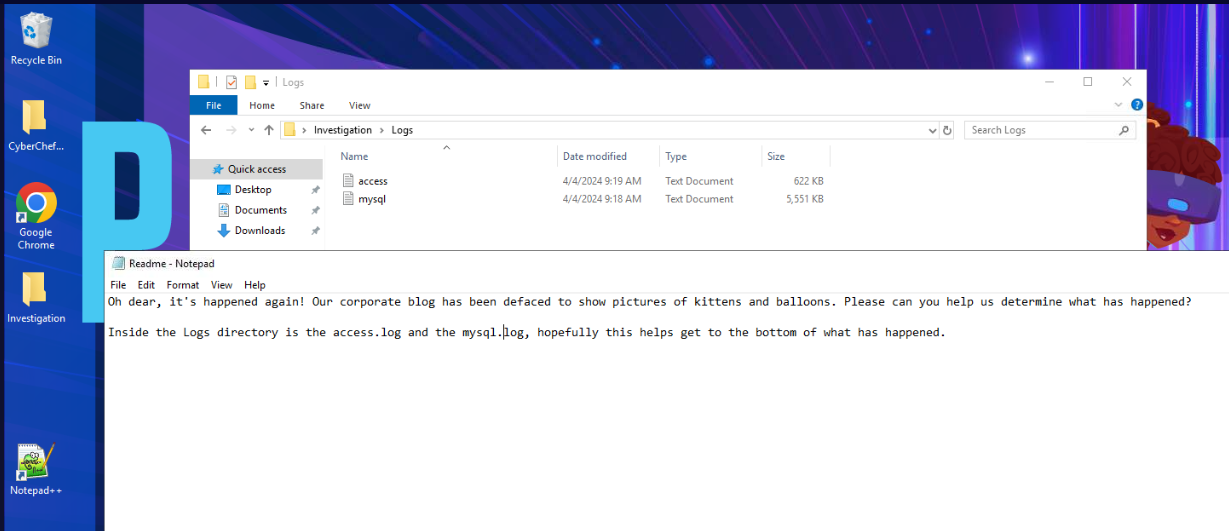Sort files by Type column header
Screen dimensions: 1229x531
point(709,156)
